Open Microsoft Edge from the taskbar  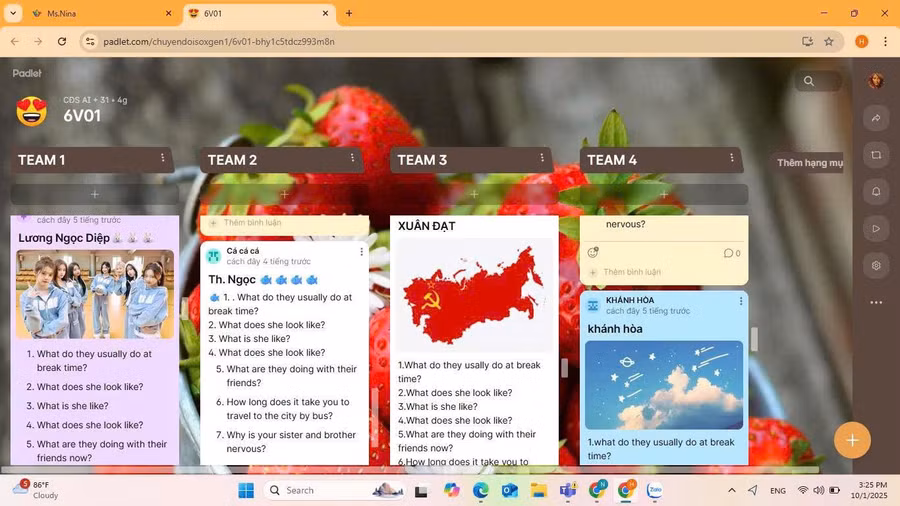pyautogui.click(x=481, y=490)
